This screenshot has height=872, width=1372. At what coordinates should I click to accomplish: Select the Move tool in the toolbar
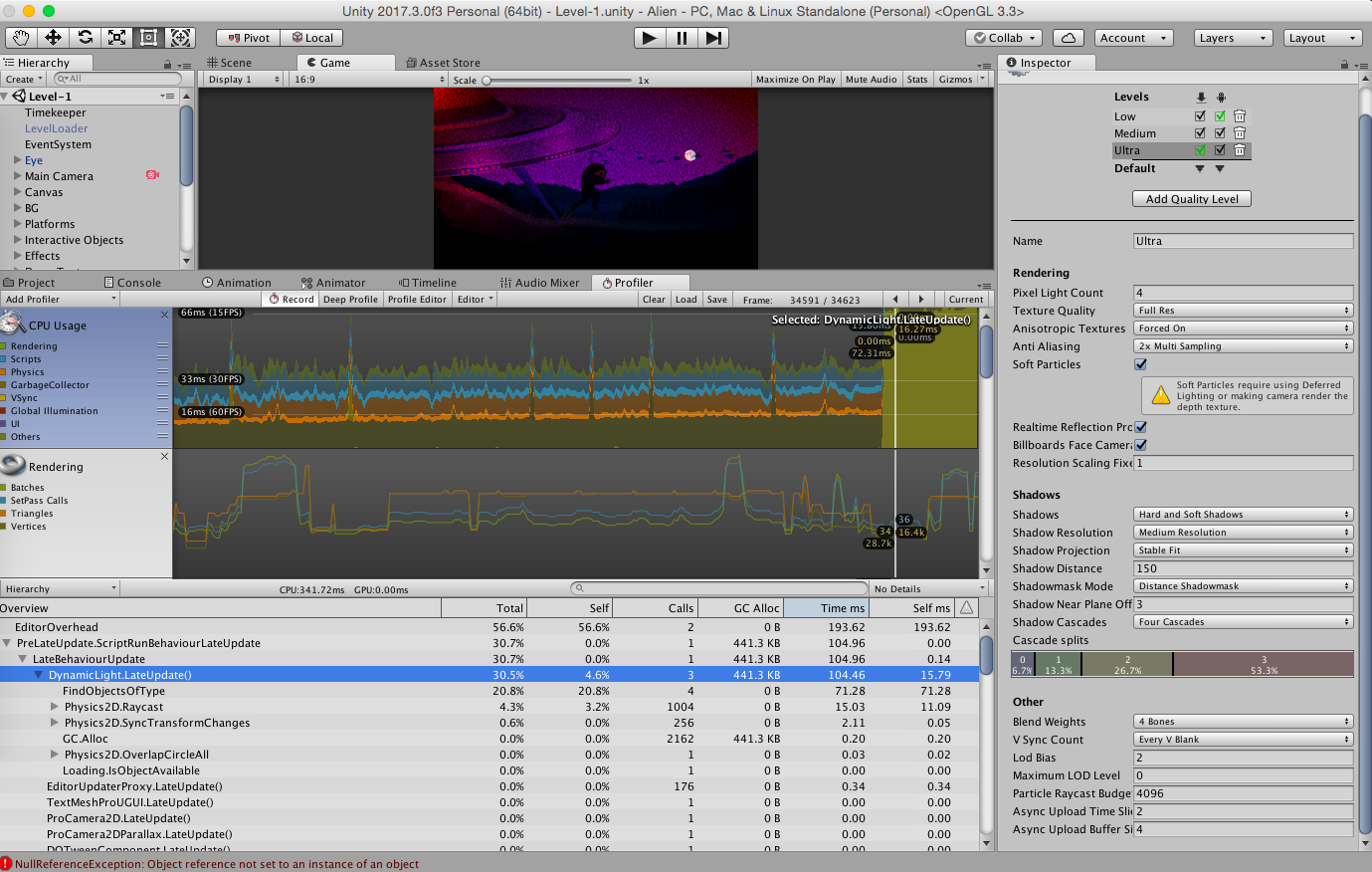(53, 38)
